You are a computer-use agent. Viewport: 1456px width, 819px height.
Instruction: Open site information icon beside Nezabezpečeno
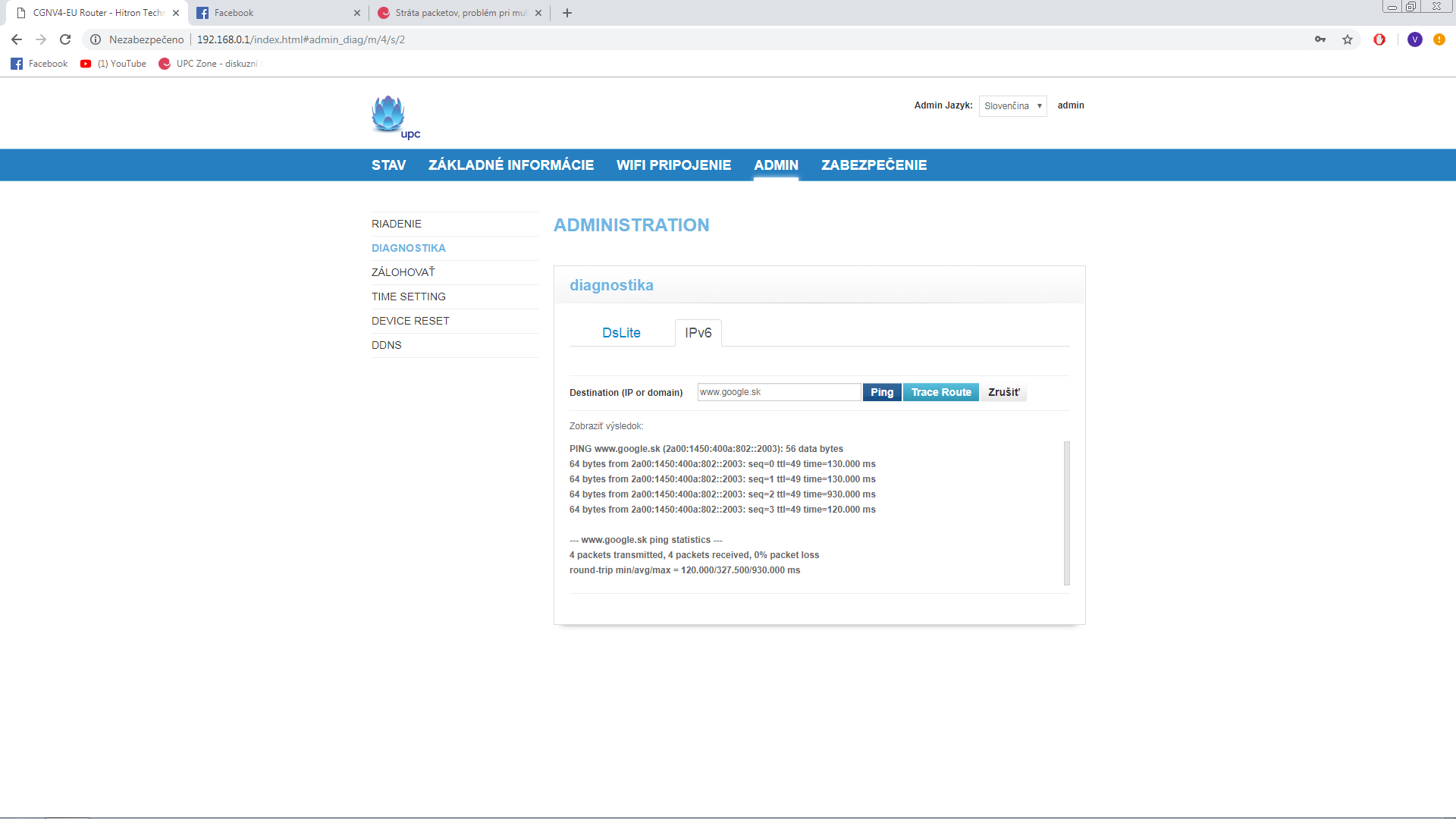pyautogui.click(x=96, y=39)
